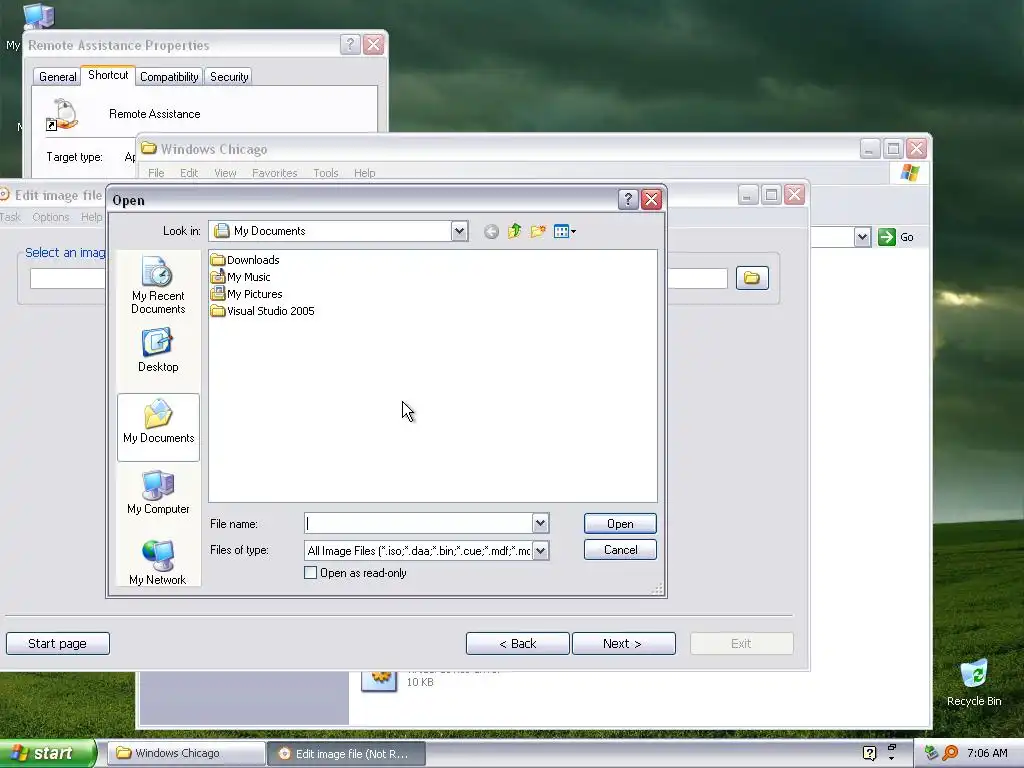Click the Next > button

tap(623, 643)
